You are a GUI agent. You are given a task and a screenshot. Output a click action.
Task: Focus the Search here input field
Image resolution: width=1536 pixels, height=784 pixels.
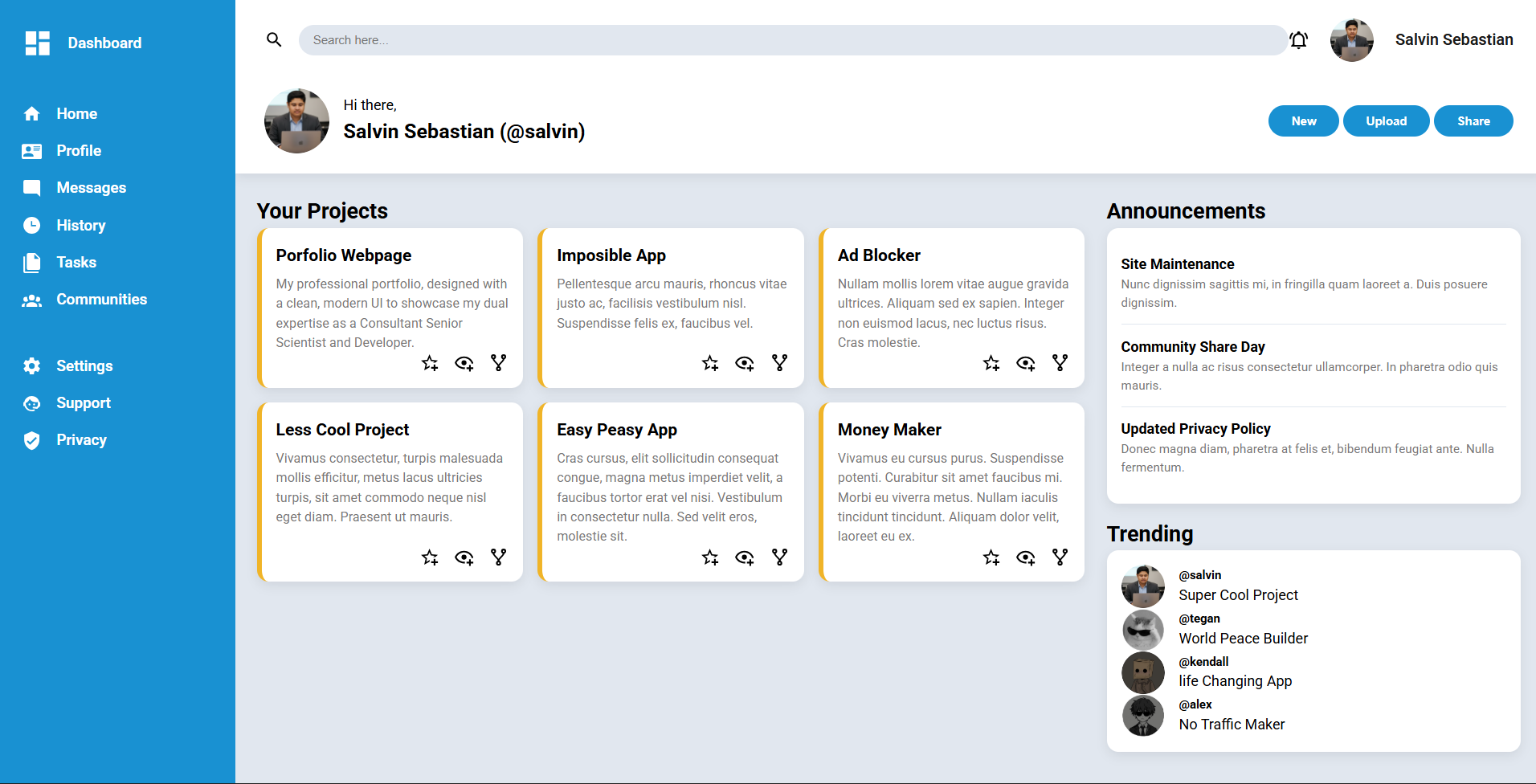[792, 40]
